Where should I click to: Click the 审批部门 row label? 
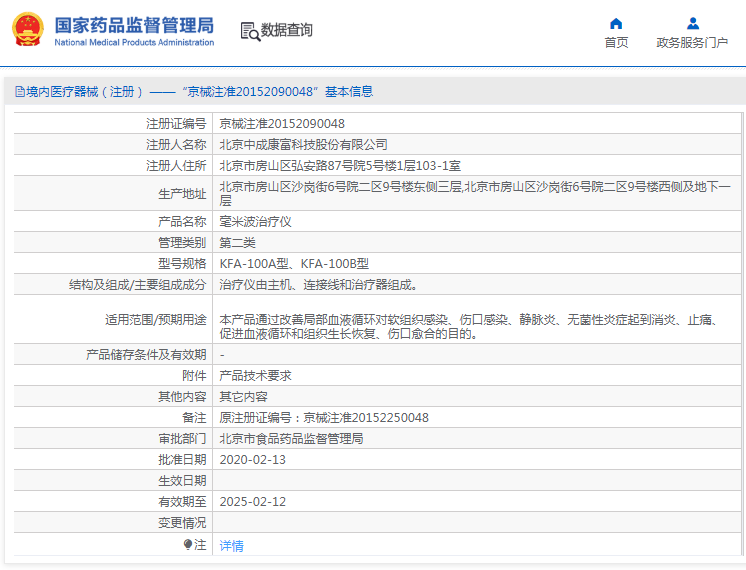182,438
